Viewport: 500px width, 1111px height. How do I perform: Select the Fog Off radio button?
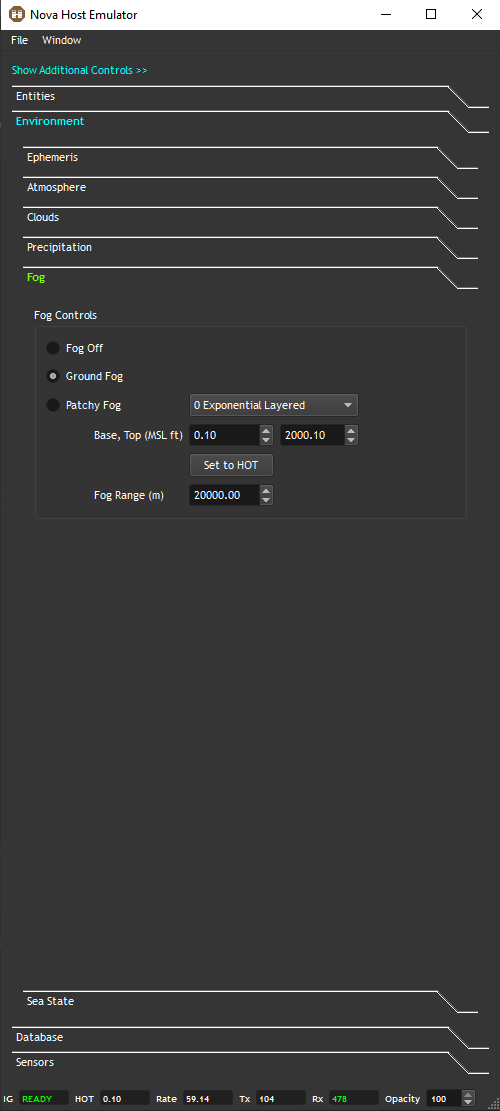[53, 349]
